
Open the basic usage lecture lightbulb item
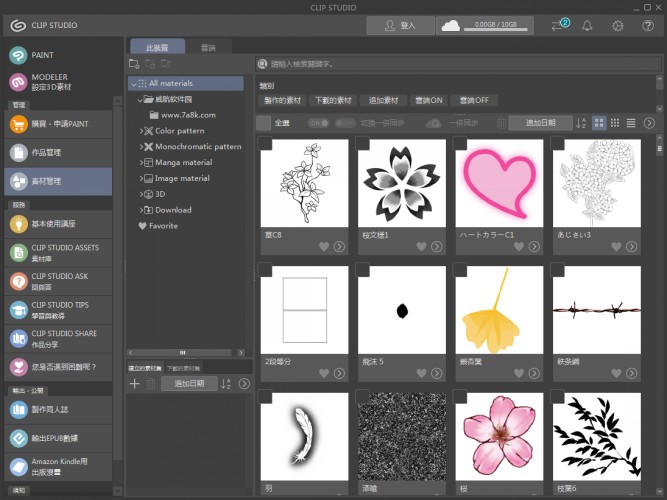pos(58,224)
